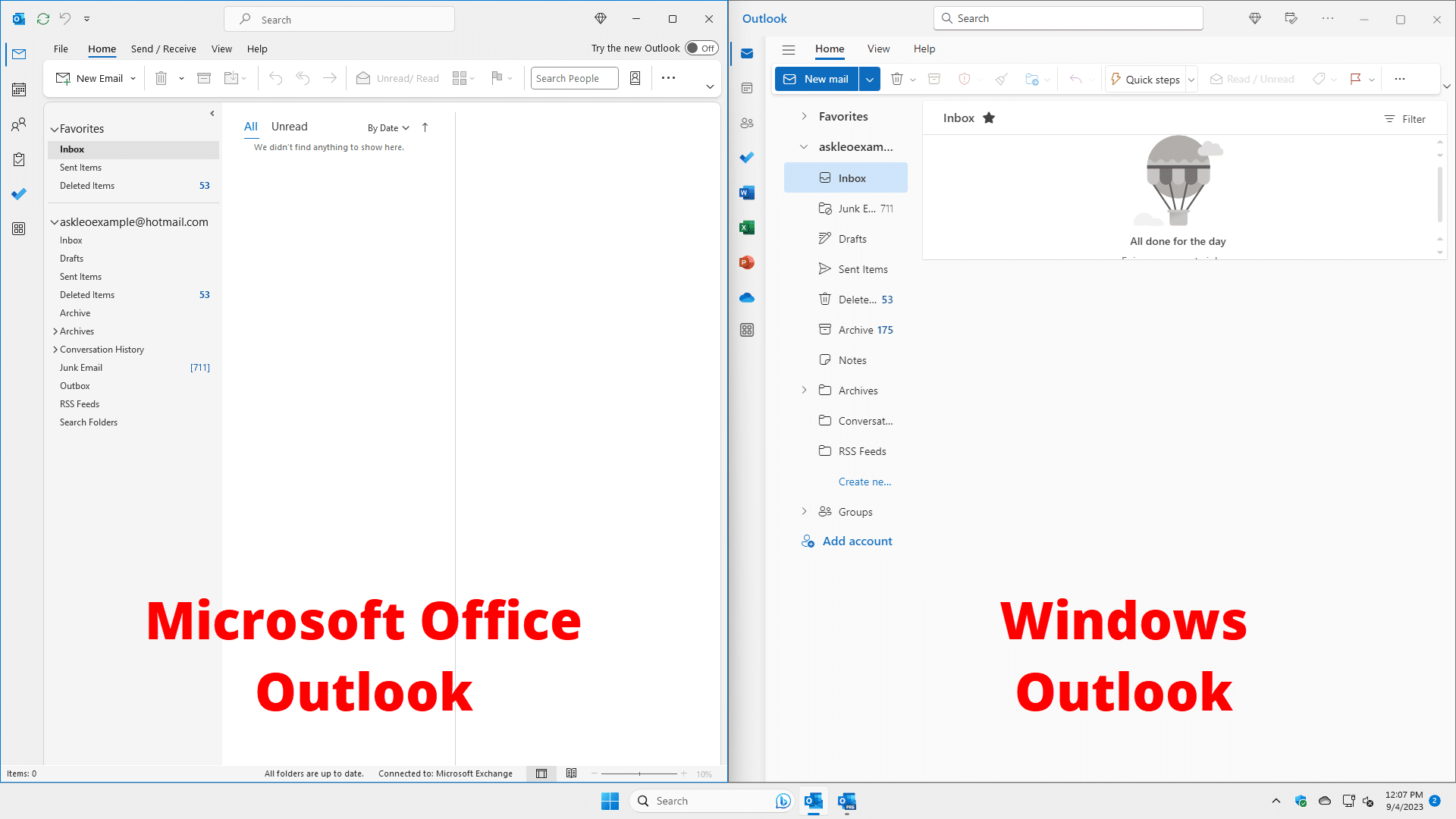Screen dimensions: 1456x819
Task: Select Archive 175 folder in Windows Outlook
Action: (846, 330)
